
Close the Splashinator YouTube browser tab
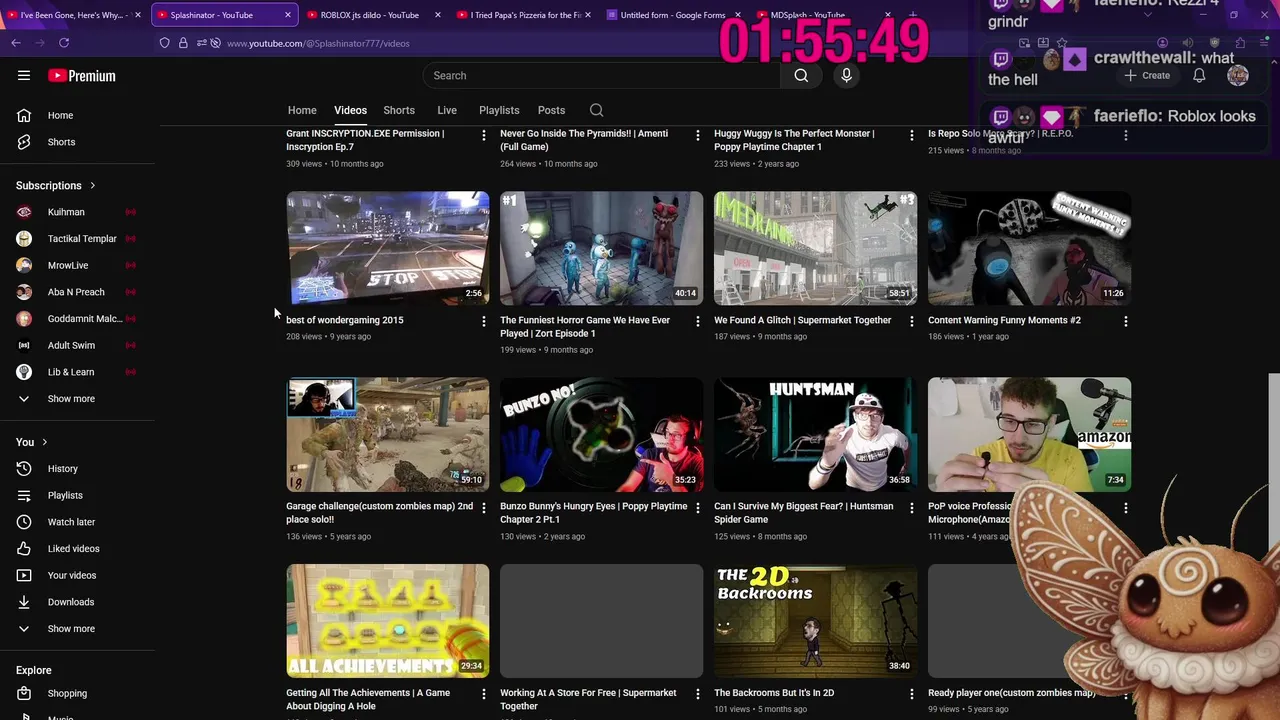coord(288,15)
